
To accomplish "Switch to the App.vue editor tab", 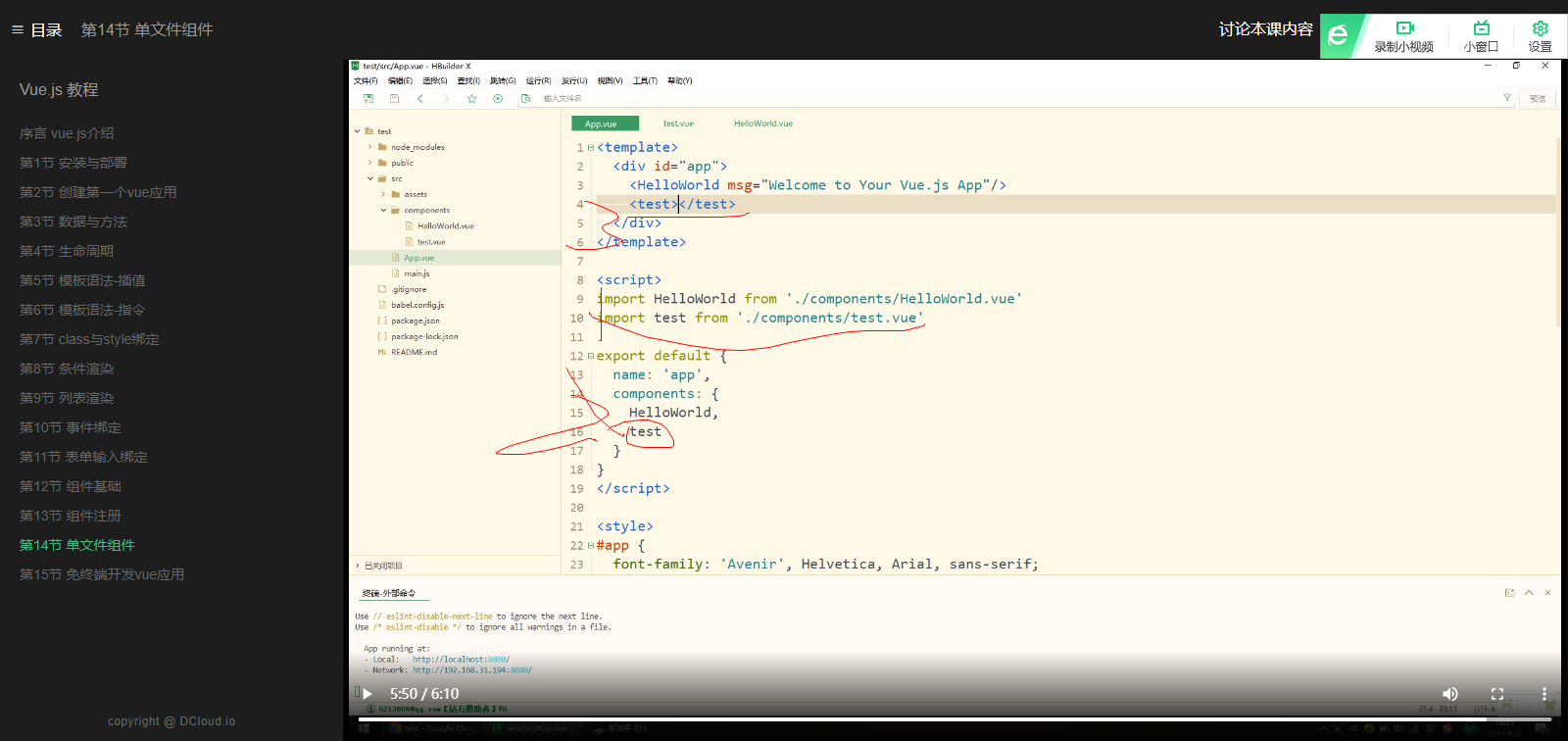I will tap(605, 123).
